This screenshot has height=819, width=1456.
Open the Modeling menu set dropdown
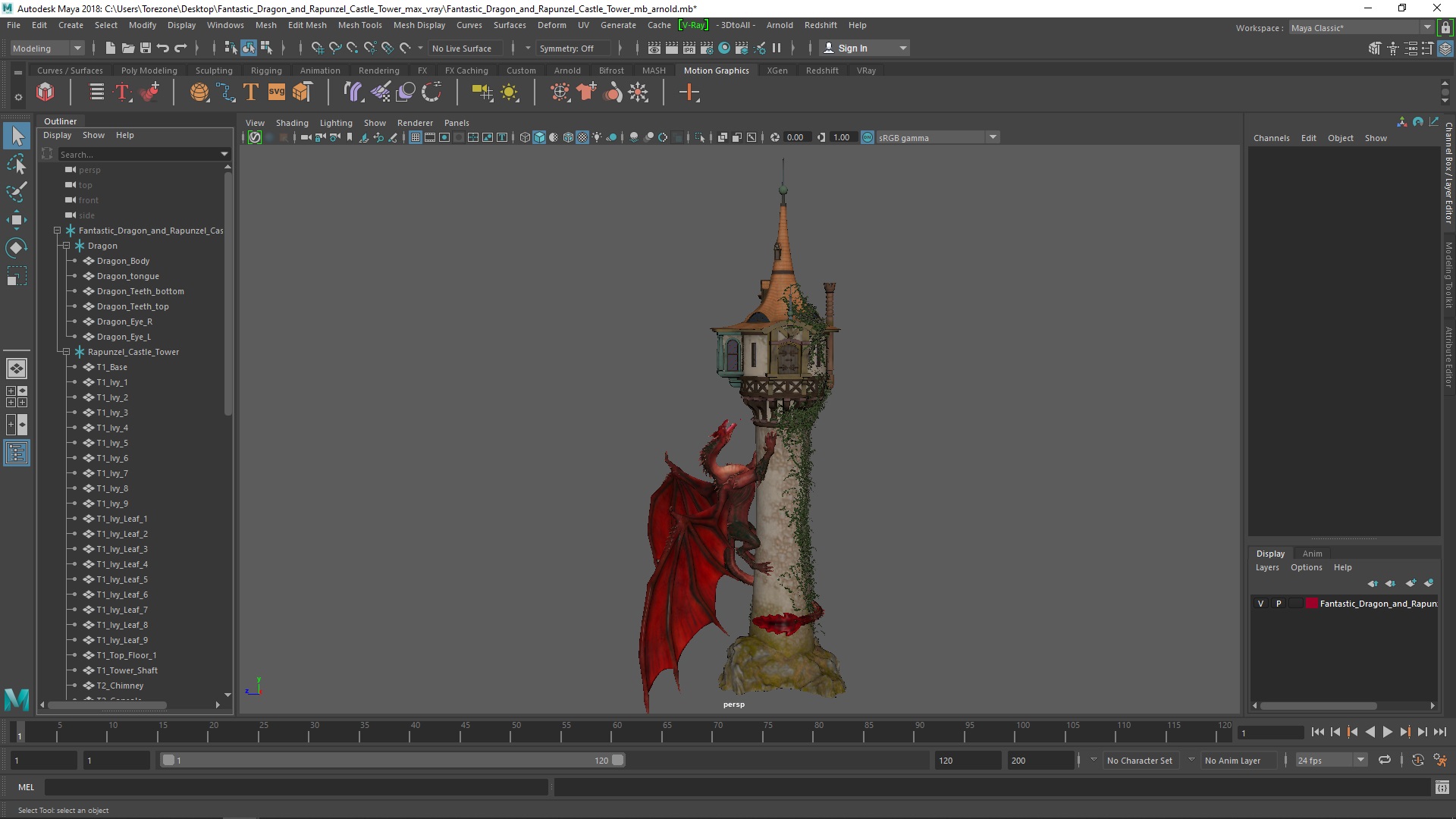pos(47,48)
